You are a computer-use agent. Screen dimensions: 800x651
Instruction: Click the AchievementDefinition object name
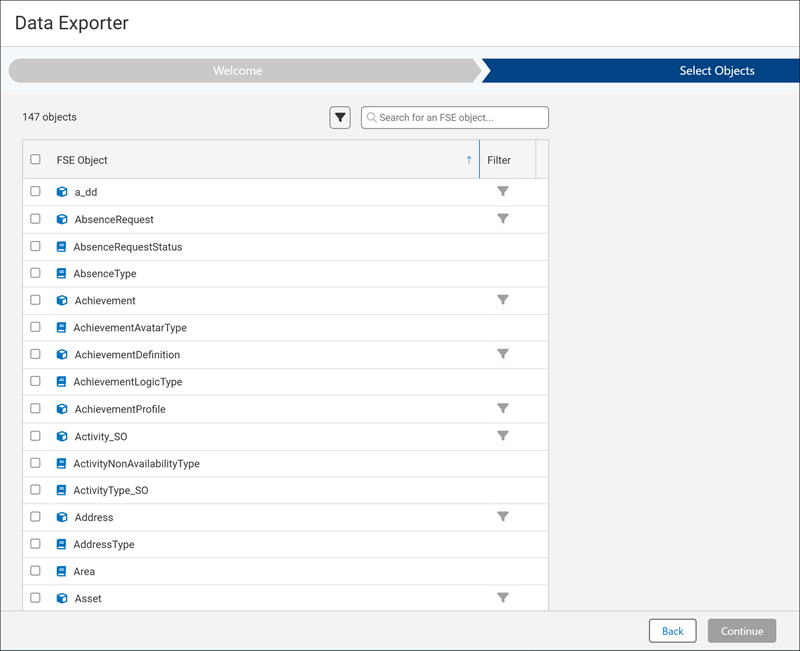pos(127,355)
